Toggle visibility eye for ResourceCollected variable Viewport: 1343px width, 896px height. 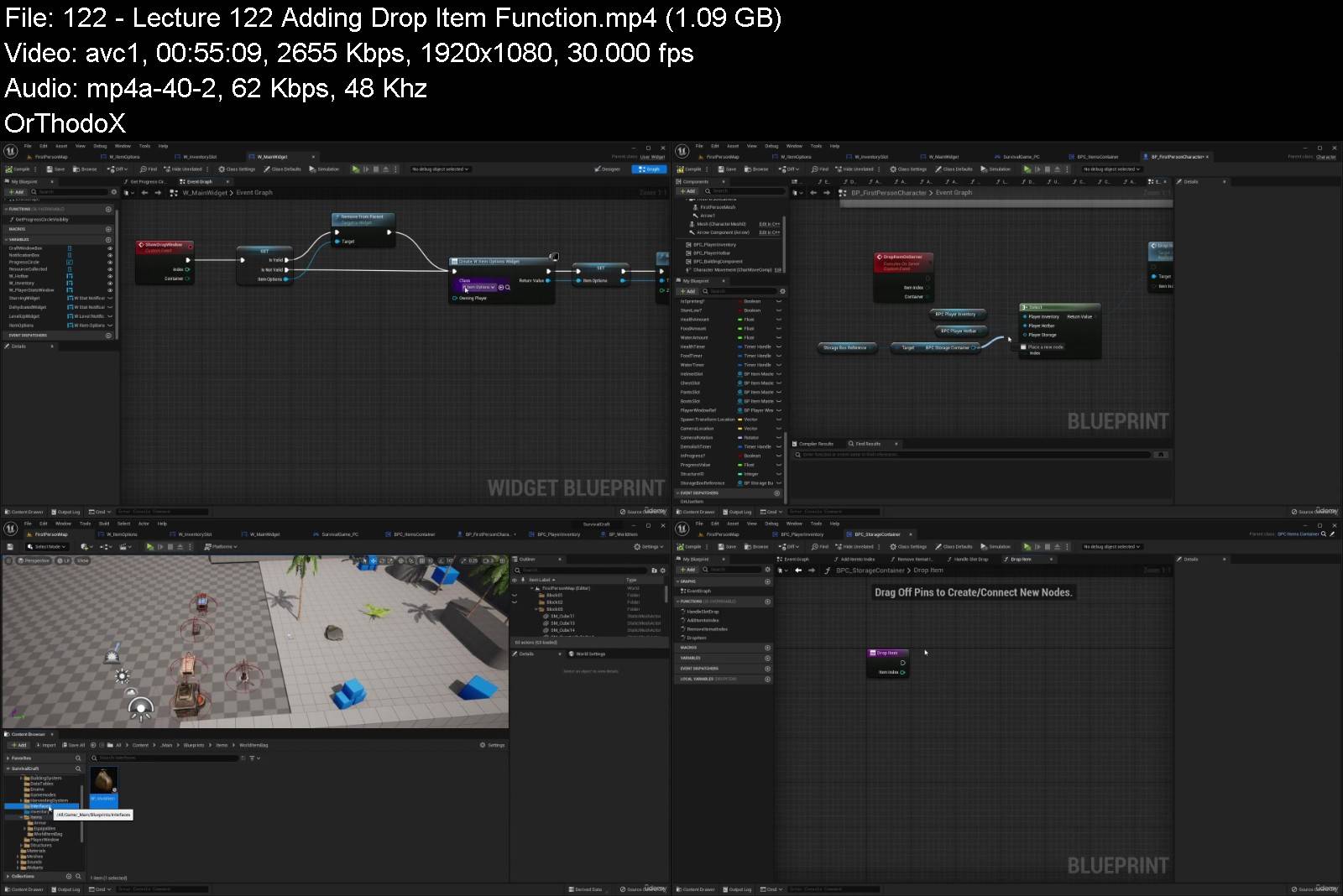(x=109, y=269)
